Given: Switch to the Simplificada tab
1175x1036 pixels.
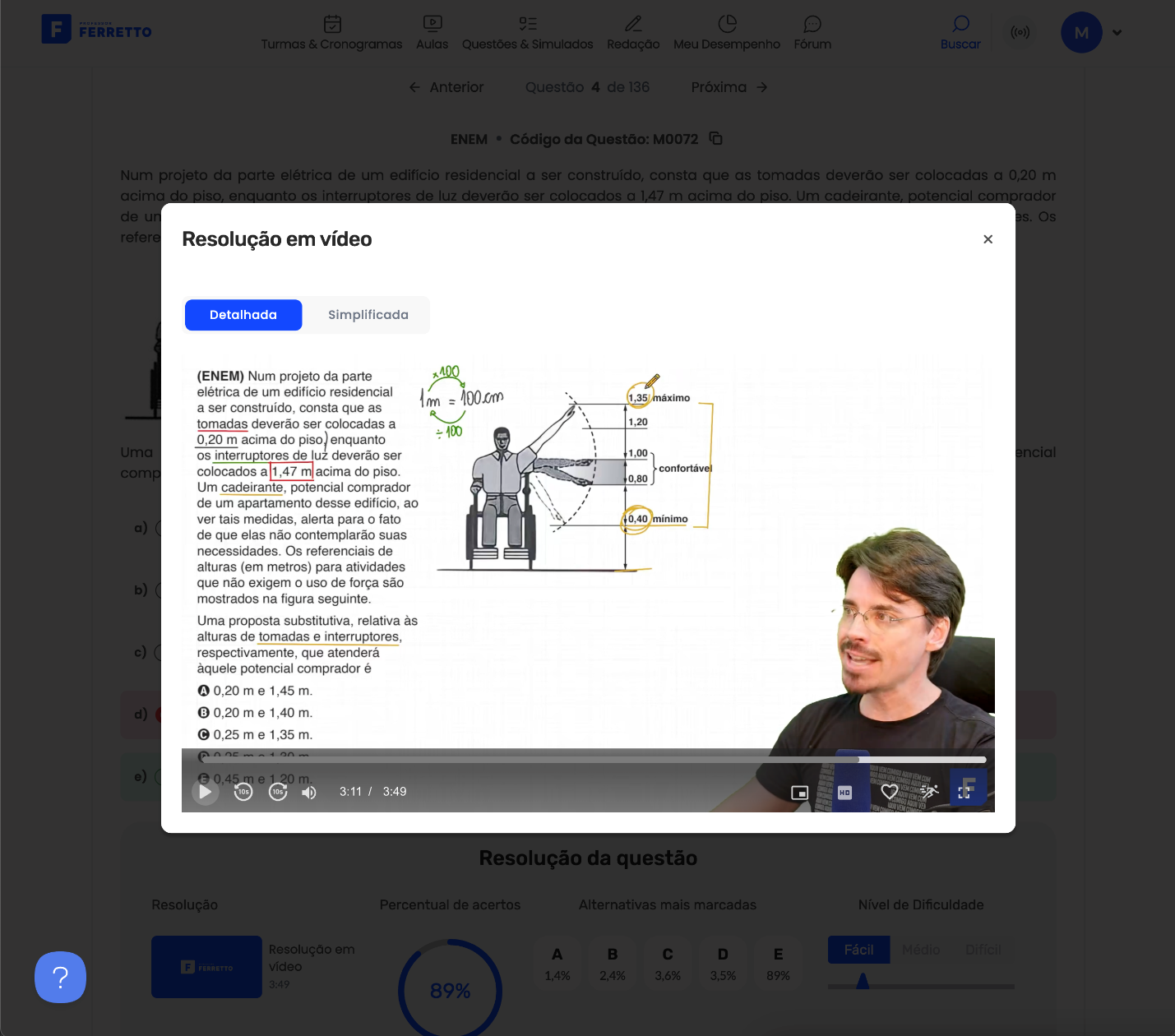Looking at the screenshot, I should [x=368, y=315].
